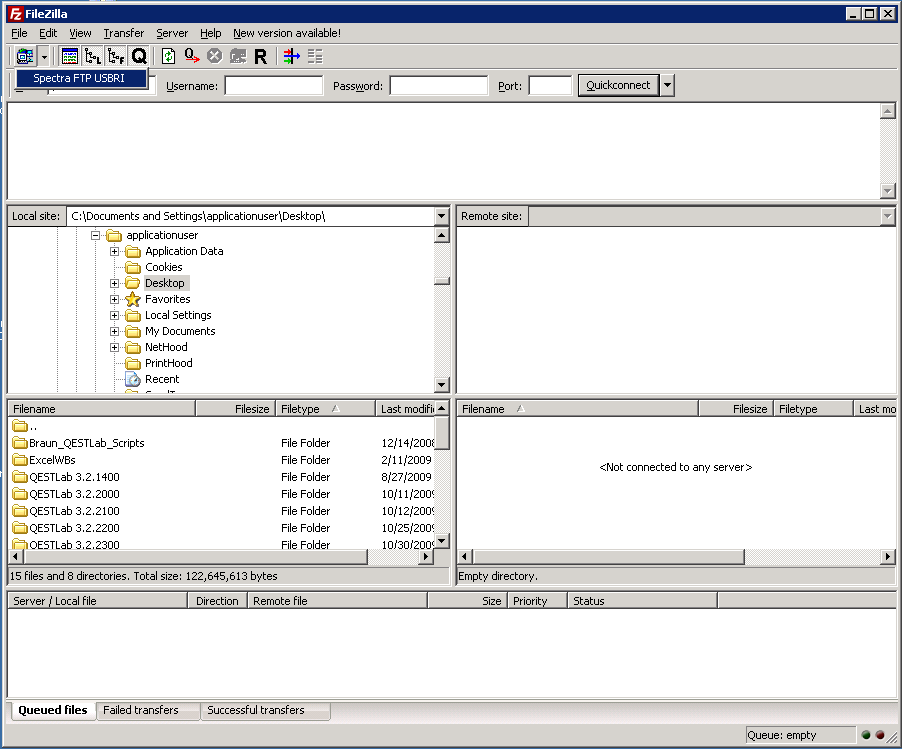902x749 pixels.
Task: Toggle remote directory tree icon
Action: [x=116, y=57]
